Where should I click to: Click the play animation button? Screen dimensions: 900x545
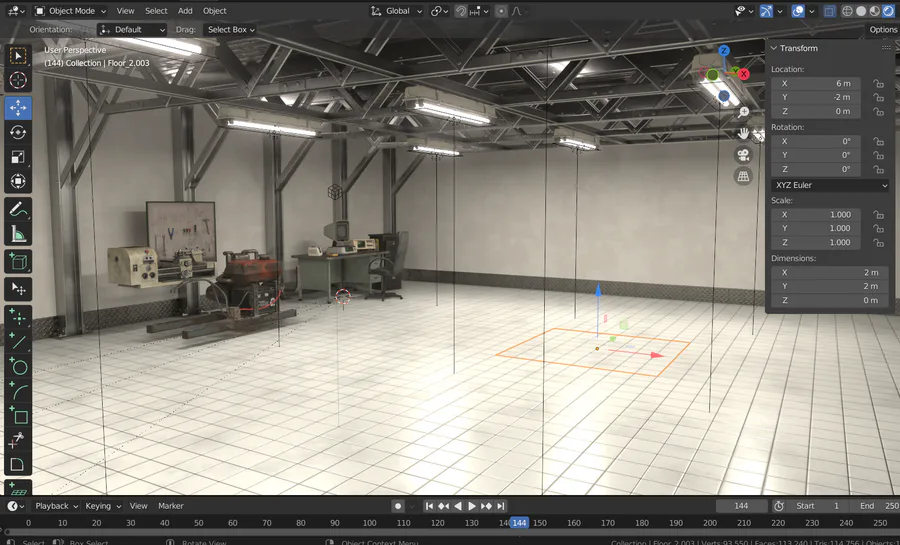click(x=472, y=506)
